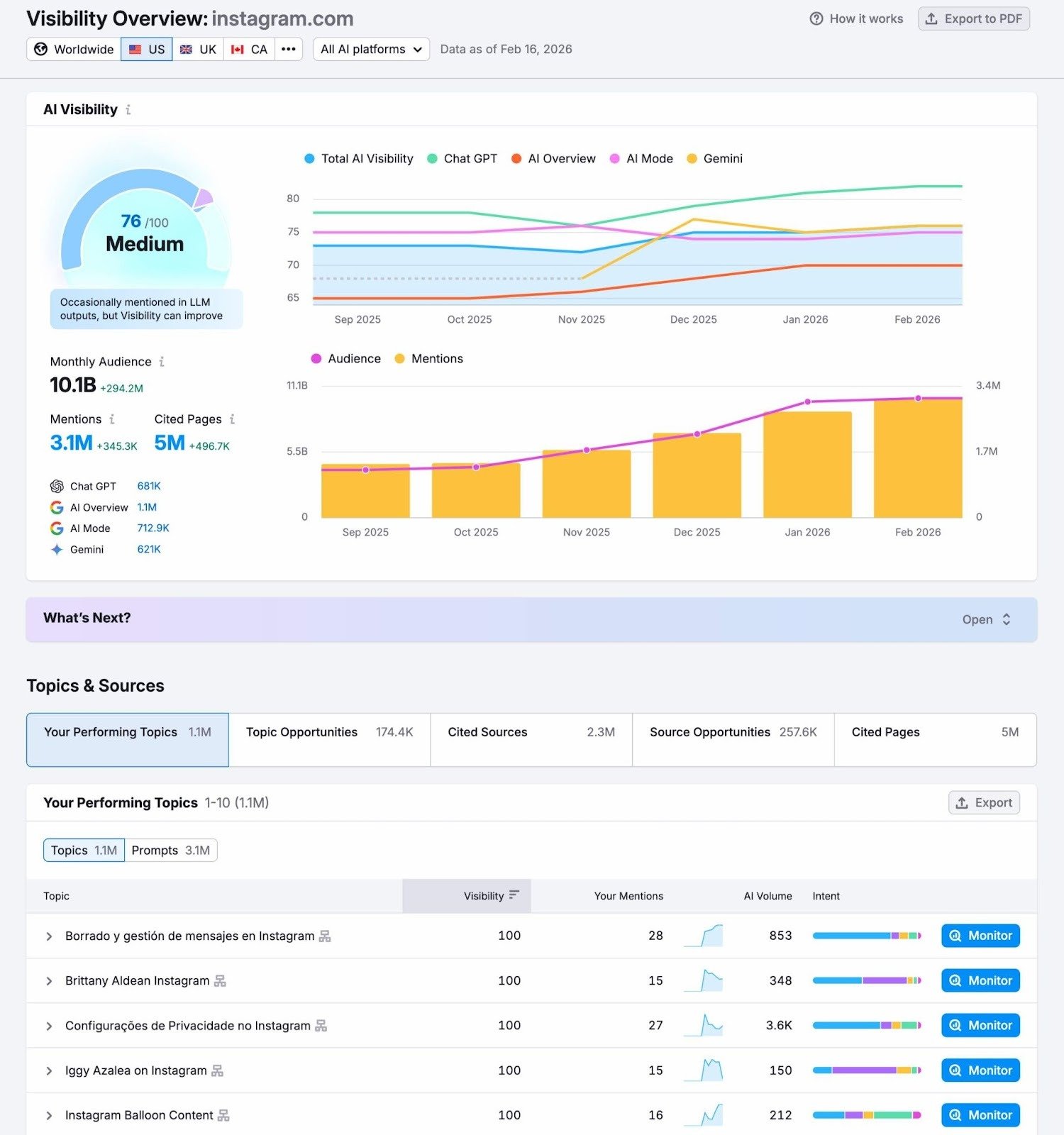Click subtopics icon beside Brittany Aldean Instagram
1064x1135 pixels.
[220, 981]
